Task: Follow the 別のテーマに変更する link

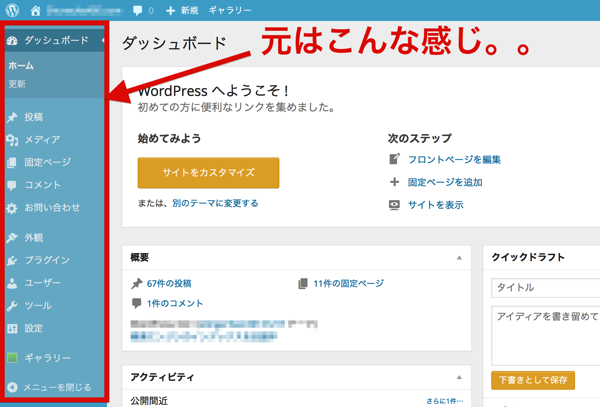Action: click(215, 203)
